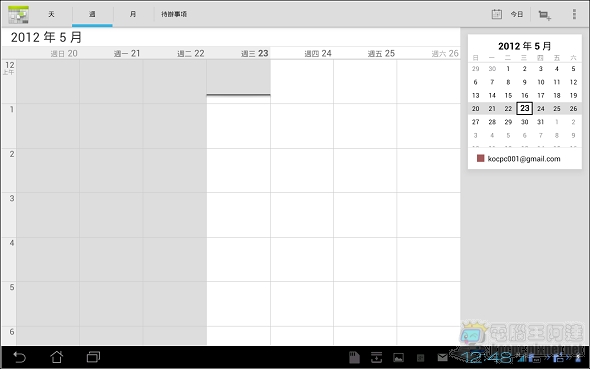Screen dimensions: 590x369
Task: Open the Calendar app icon
Action: [x=18, y=14]
